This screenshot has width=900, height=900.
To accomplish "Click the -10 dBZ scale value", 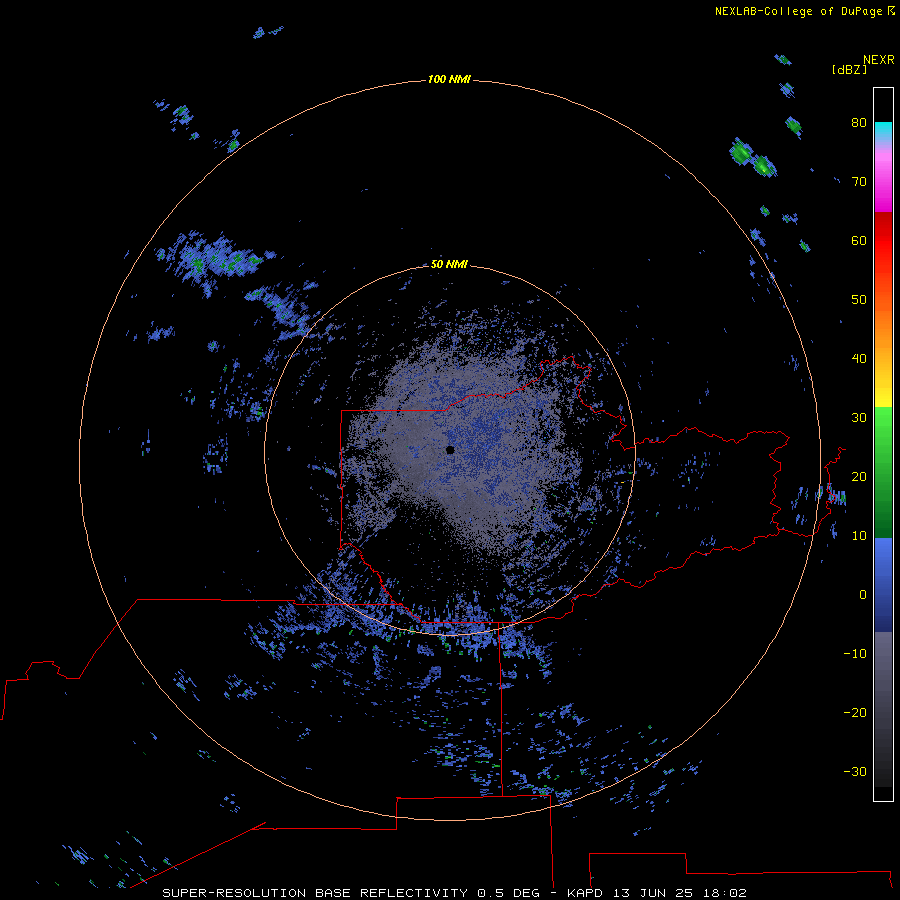I will 855,653.
